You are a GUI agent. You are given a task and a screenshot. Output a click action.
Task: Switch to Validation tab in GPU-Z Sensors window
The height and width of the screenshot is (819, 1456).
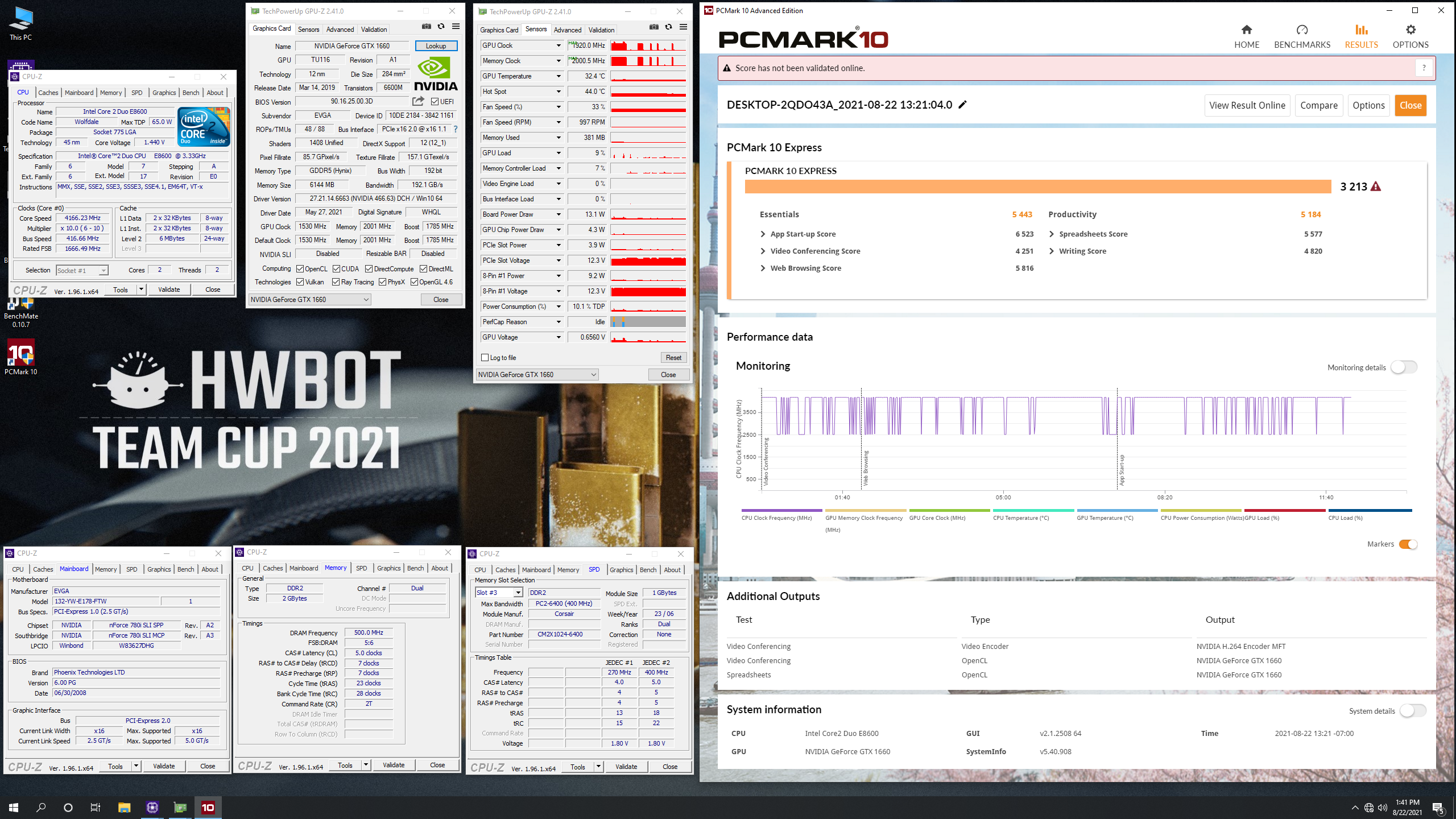(601, 30)
